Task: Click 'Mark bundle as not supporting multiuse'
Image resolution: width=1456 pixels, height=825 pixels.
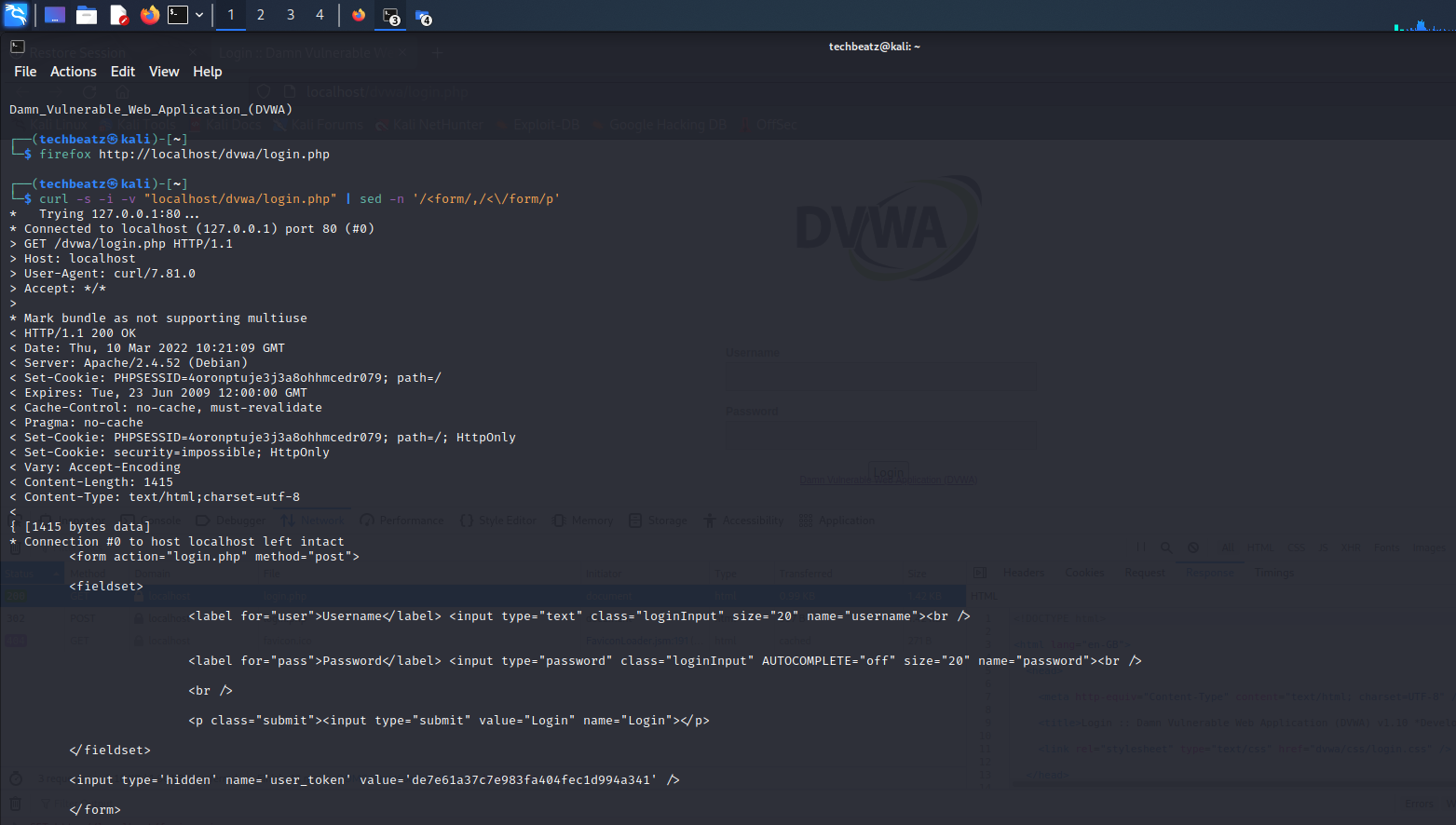Action: click(158, 318)
